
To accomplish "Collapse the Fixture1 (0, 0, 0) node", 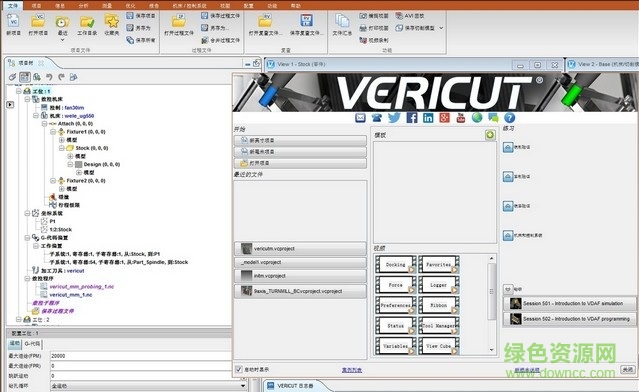I will pyautogui.click(x=53, y=132).
